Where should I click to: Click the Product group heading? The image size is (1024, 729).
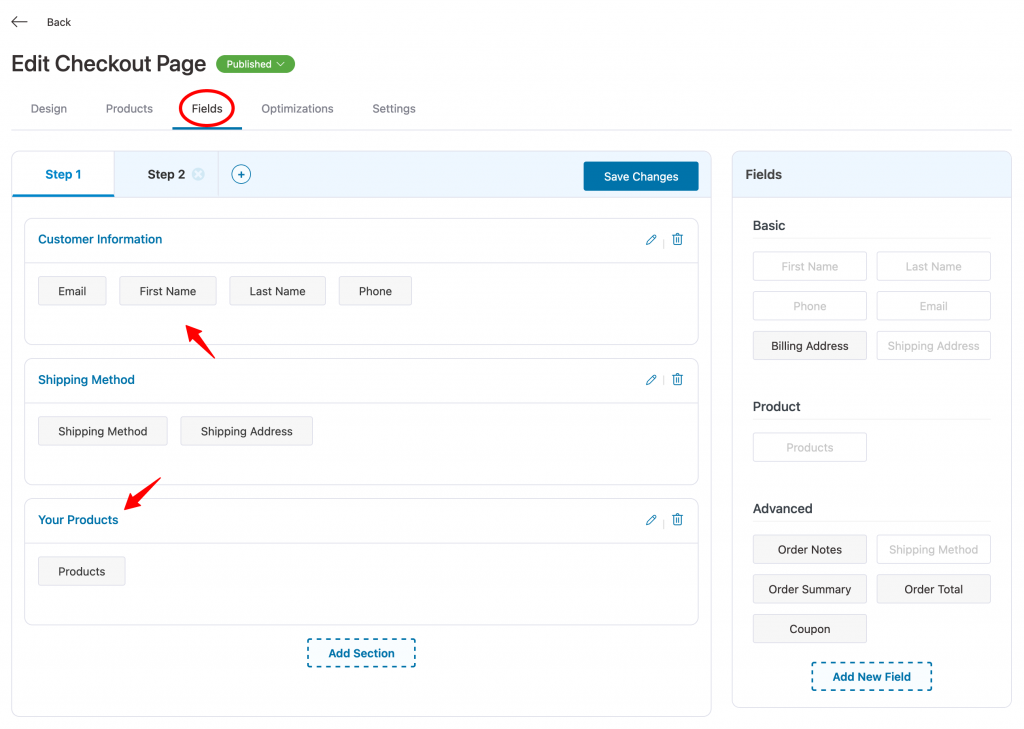coord(776,406)
